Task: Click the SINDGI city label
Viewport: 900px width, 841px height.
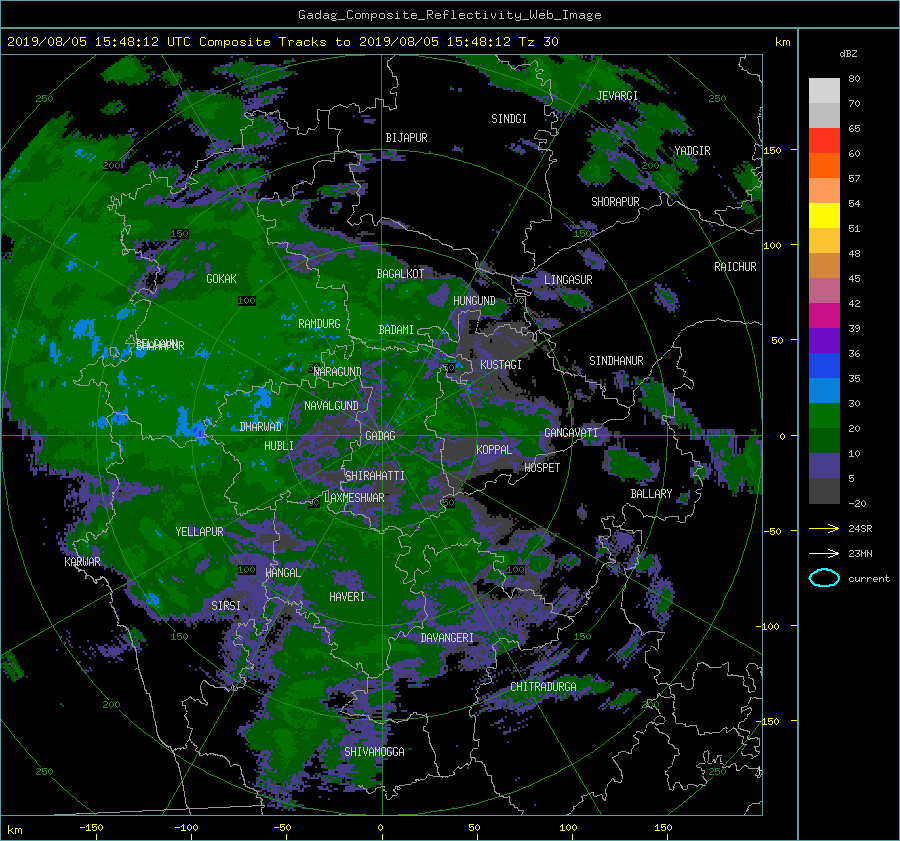Action: coord(509,119)
